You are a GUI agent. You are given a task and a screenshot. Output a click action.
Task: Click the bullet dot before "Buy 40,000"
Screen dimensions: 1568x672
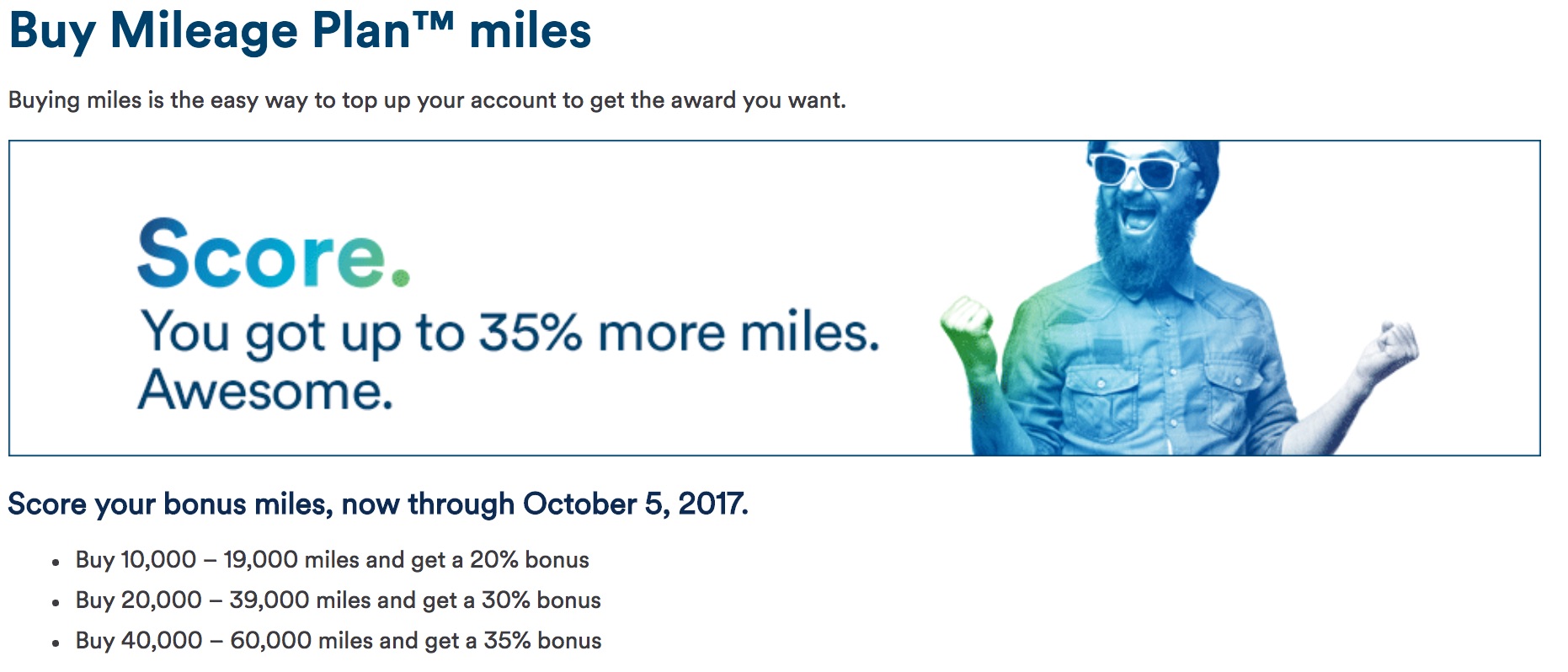[56, 643]
